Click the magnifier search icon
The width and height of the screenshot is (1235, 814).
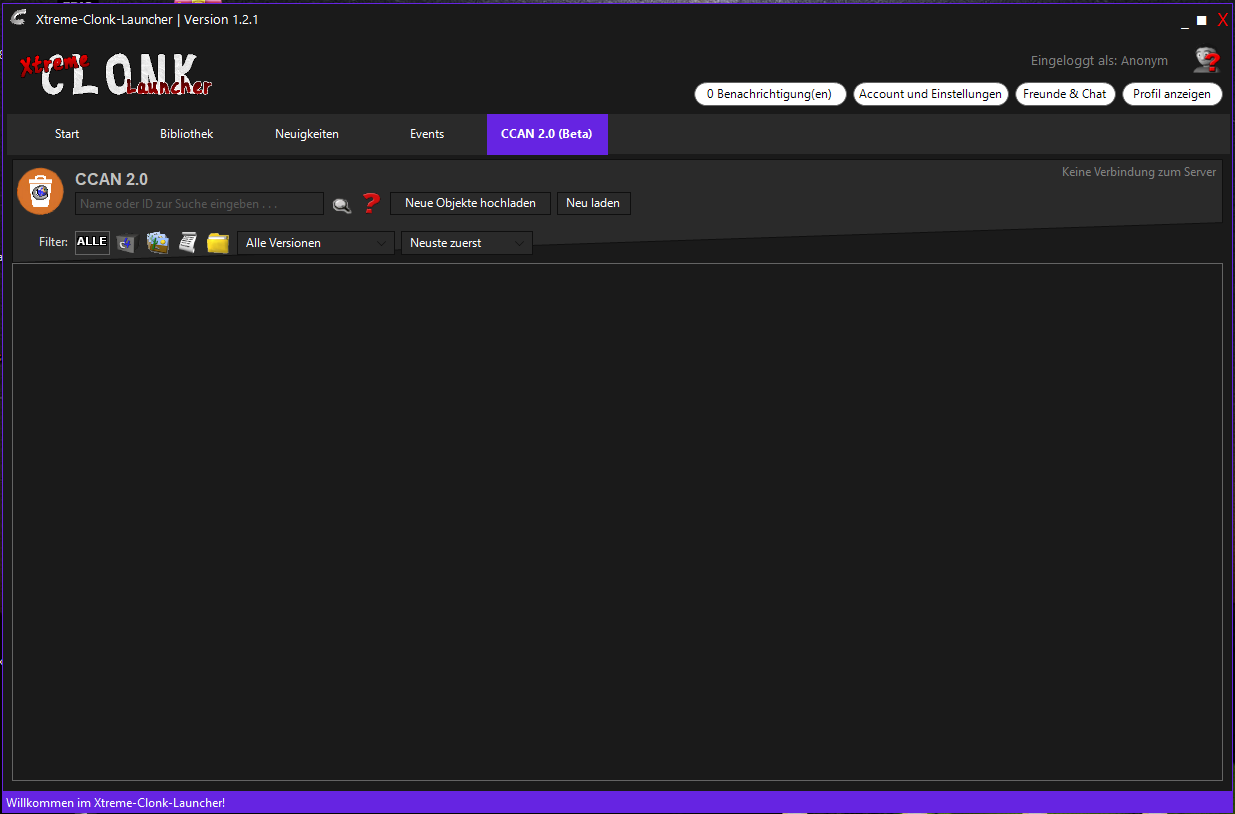(342, 204)
